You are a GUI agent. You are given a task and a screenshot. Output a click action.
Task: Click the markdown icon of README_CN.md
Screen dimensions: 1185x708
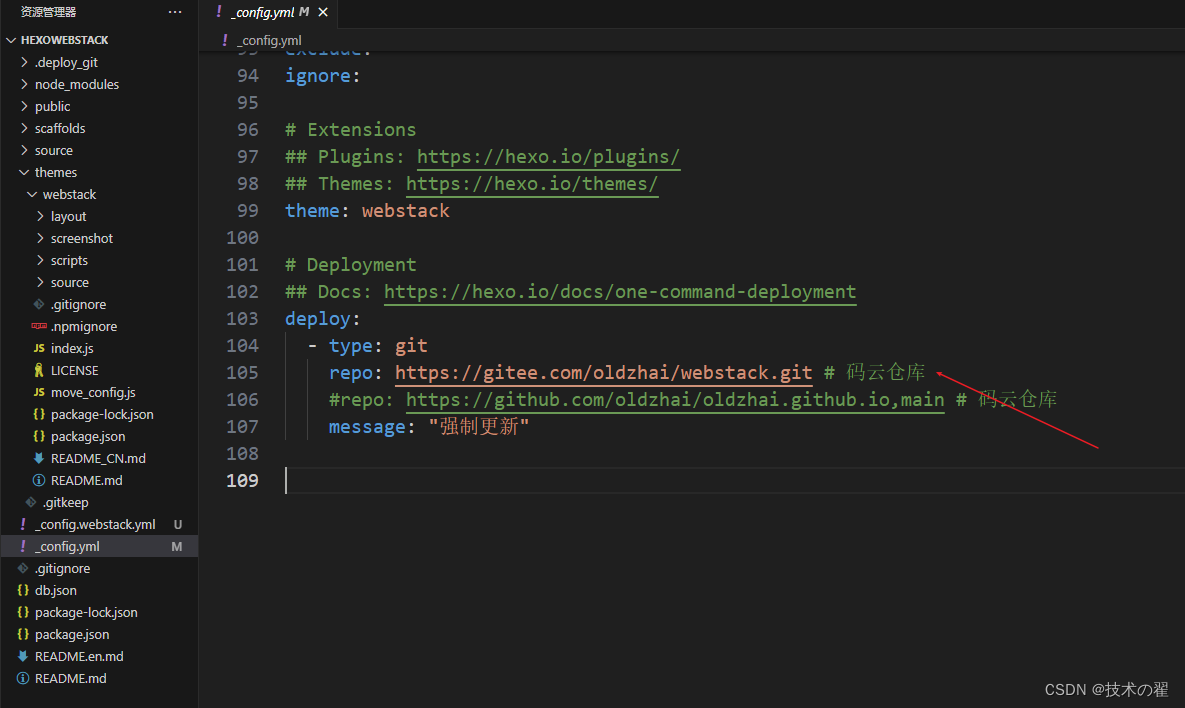click(39, 458)
